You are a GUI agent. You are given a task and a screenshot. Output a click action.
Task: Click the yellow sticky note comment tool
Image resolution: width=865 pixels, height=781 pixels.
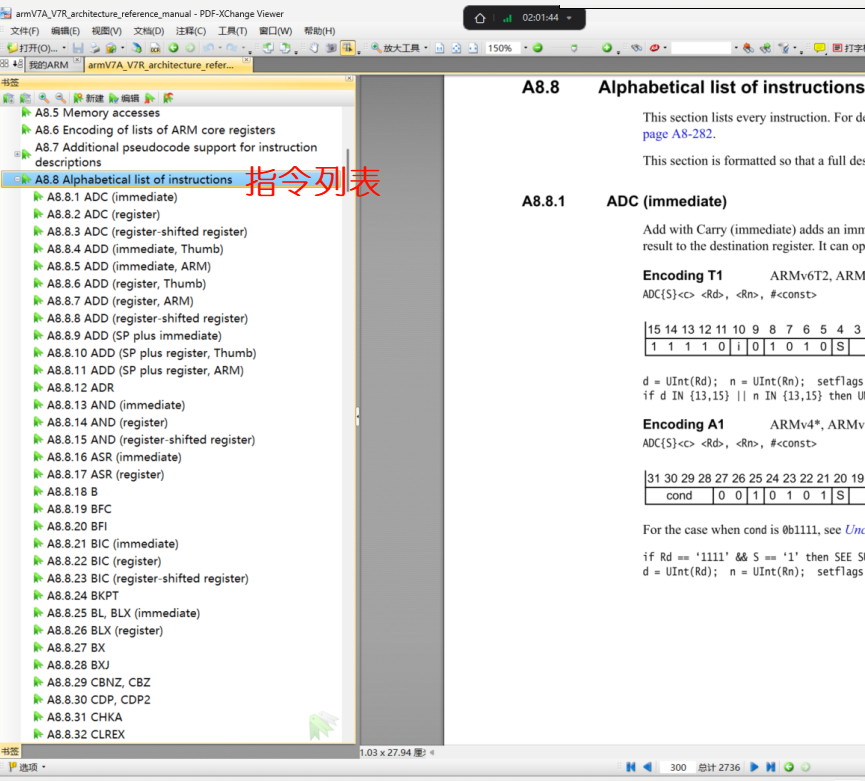pyautogui.click(x=819, y=48)
